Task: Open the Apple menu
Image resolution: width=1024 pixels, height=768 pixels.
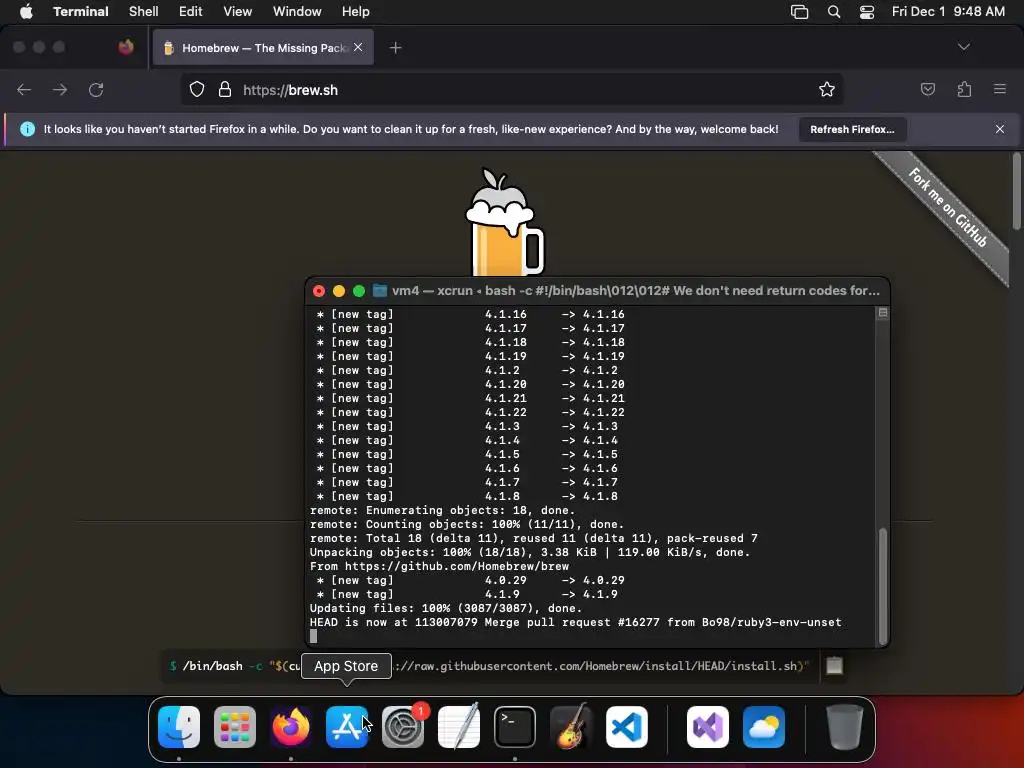Action: pyautogui.click(x=26, y=12)
